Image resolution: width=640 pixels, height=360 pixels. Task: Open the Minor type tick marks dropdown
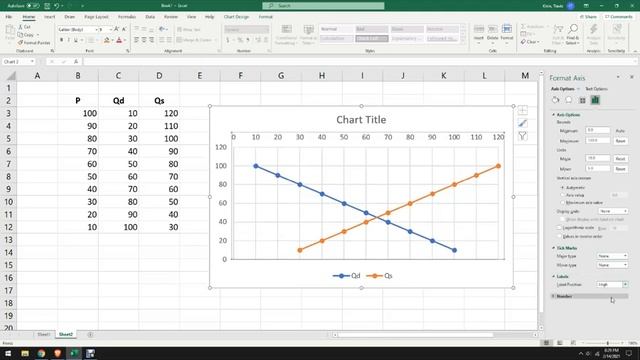pyautogui.click(x=612, y=265)
